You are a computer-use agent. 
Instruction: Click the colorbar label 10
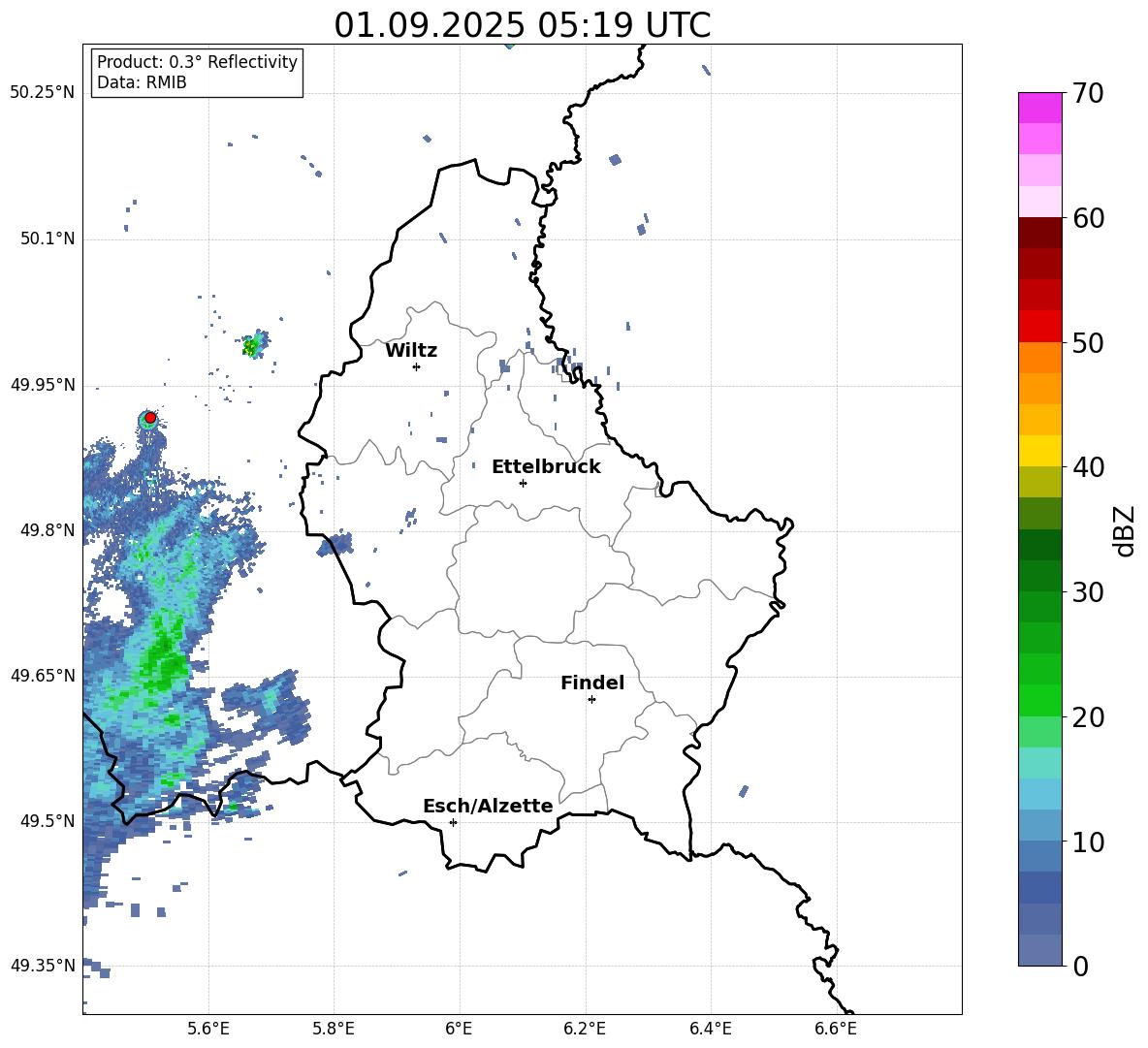(x=1088, y=842)
